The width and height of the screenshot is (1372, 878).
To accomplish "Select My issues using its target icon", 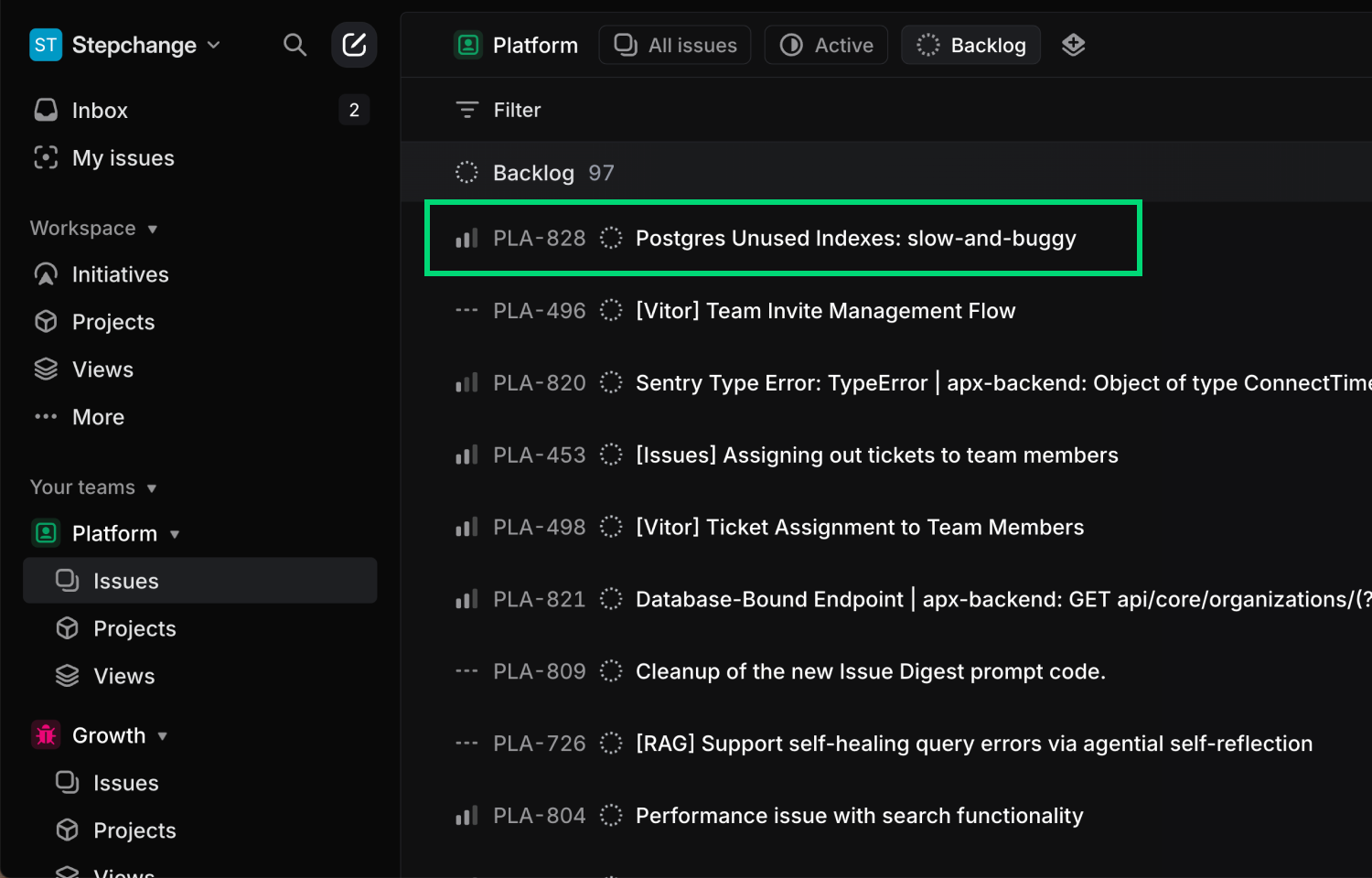I will 46,157.
